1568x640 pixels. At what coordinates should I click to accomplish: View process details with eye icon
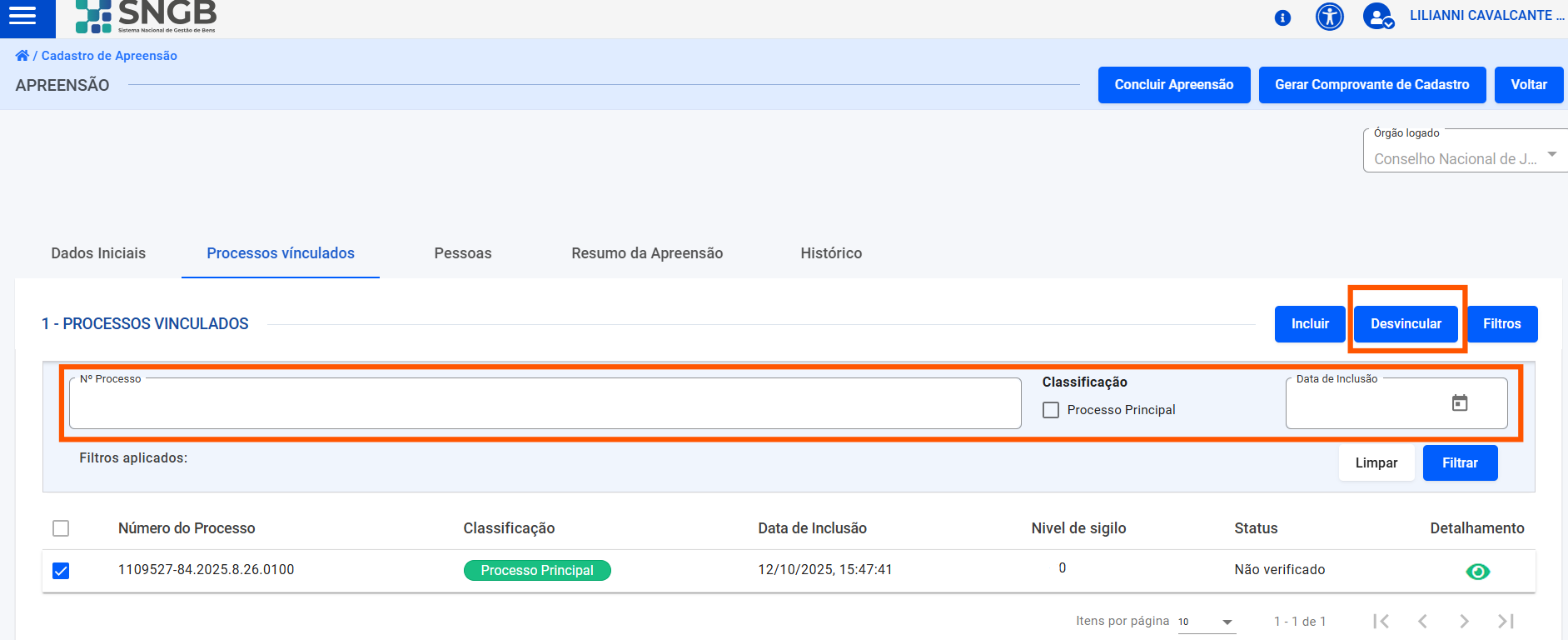click(x=1477, y=572)
